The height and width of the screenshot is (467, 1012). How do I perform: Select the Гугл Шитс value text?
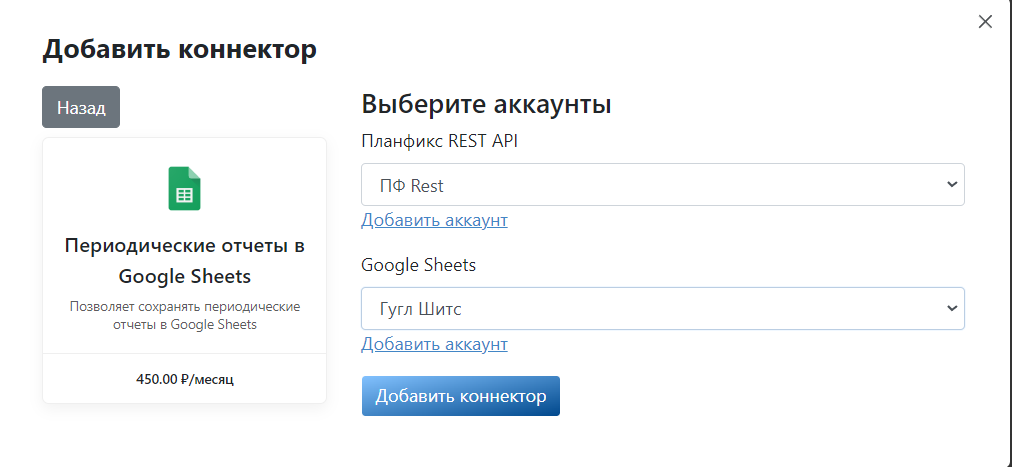(420, 310)
